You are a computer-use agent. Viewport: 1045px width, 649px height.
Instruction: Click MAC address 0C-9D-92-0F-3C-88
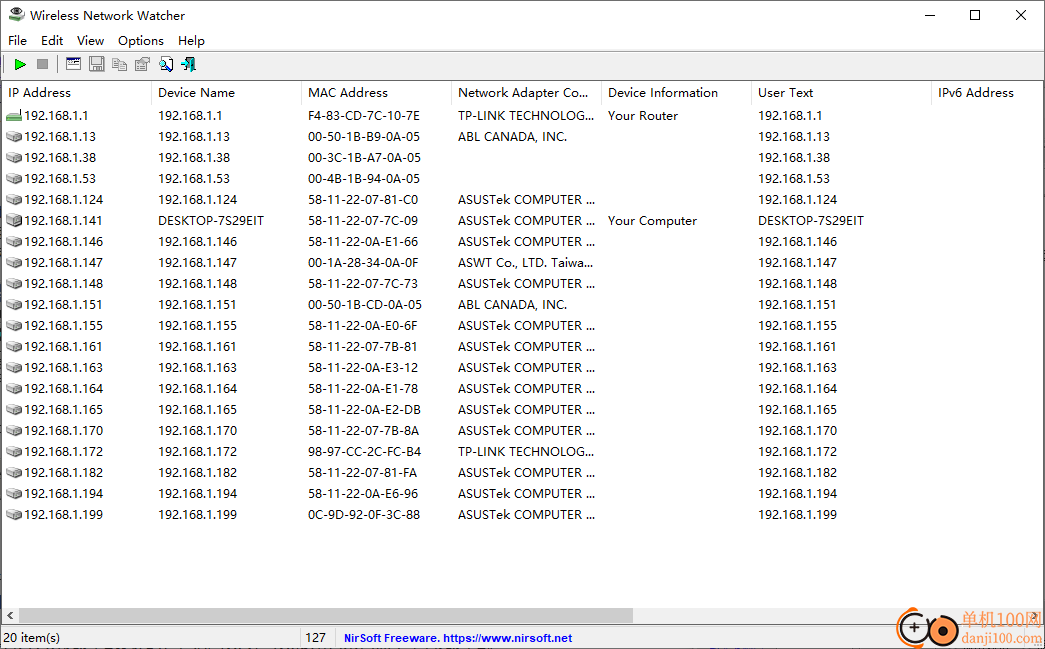coord(364,514)
